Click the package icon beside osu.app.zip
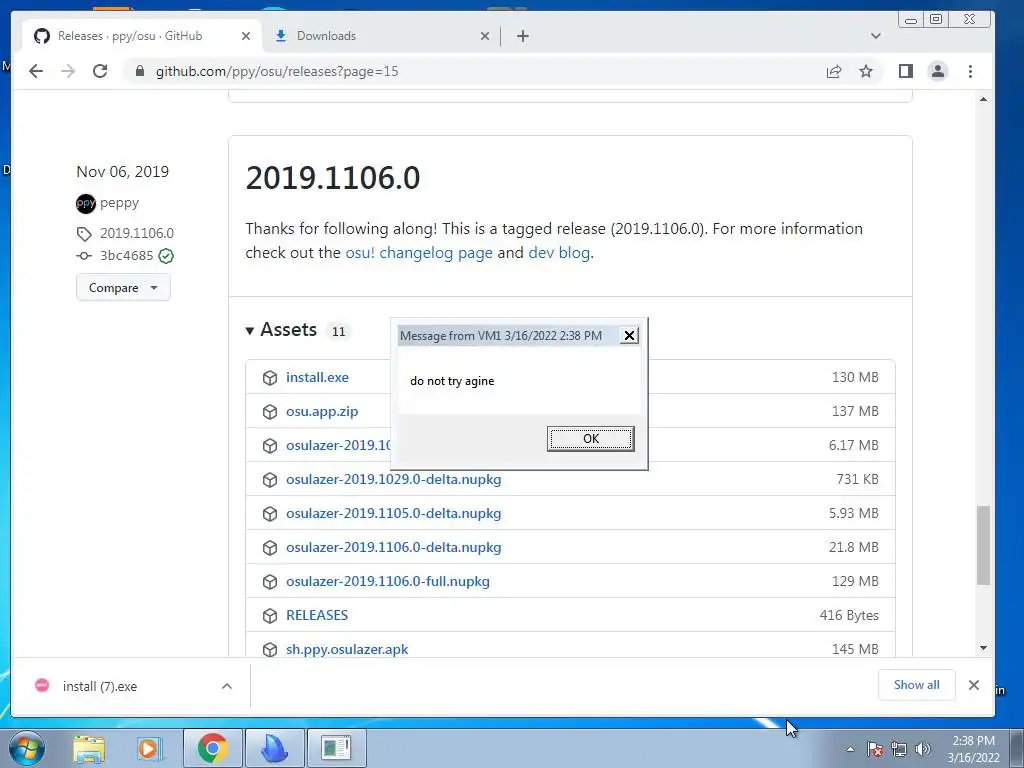This screenshot has height=768, width=1024. pos(270,412)
